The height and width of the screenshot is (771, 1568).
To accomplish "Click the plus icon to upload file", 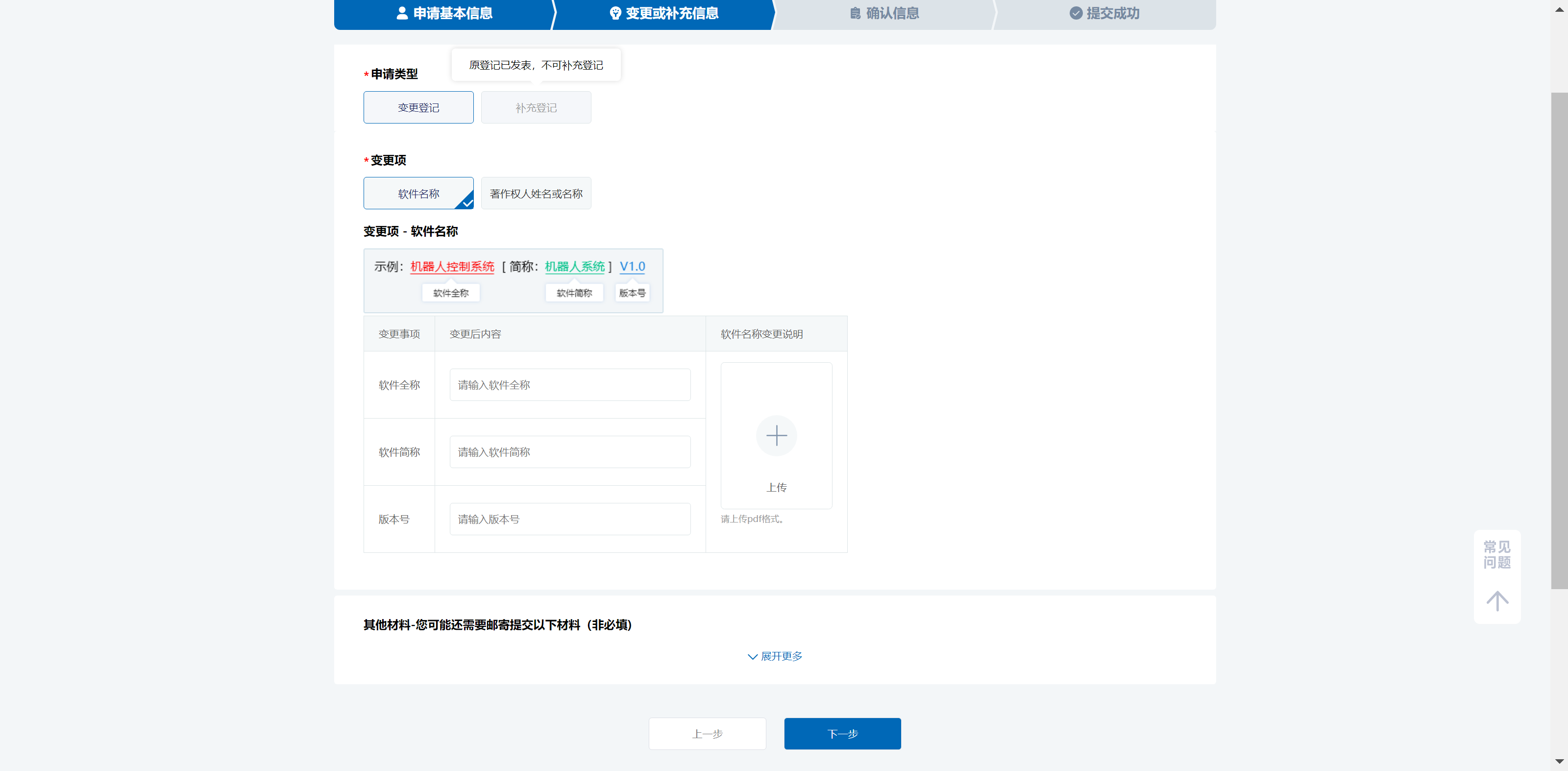I will pyautogui.click(x=776, y=435).
